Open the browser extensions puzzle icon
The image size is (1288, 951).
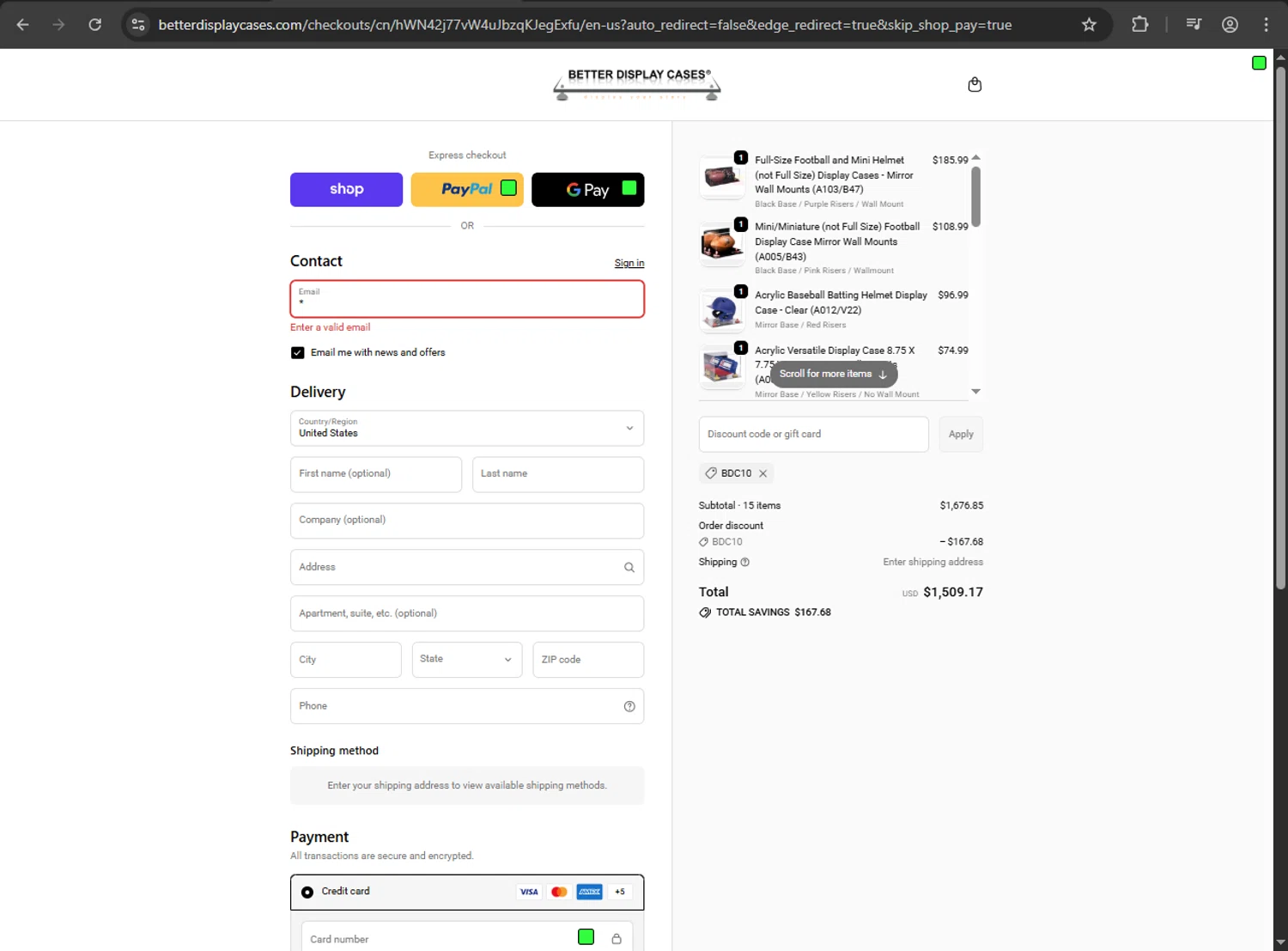(1139, 25)
